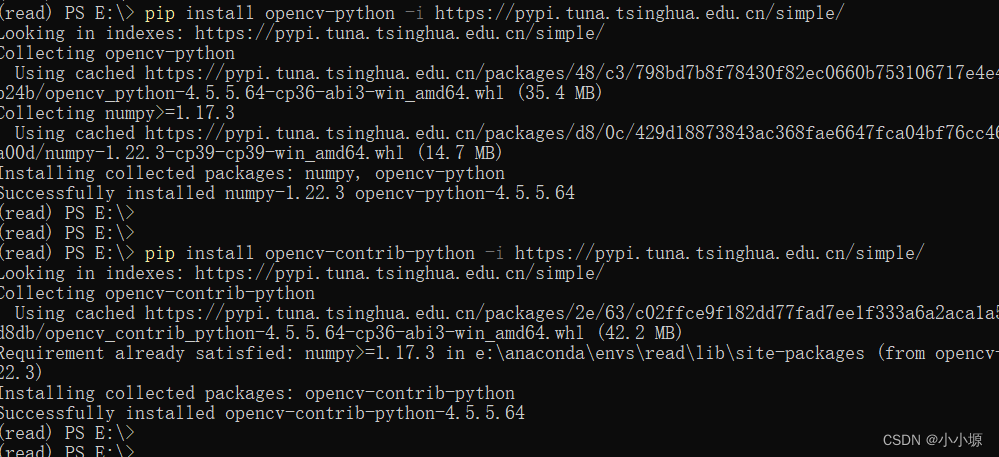
Task: Click the tsinghua URL in the opencv-python install command
Action: [x=640, y=13]
